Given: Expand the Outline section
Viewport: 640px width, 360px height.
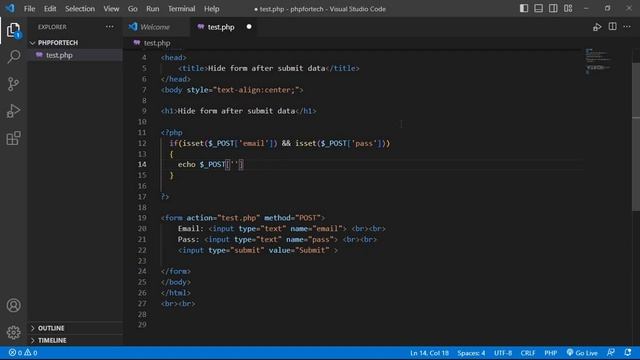Looking at the screenshot, I should pos(75,328).
